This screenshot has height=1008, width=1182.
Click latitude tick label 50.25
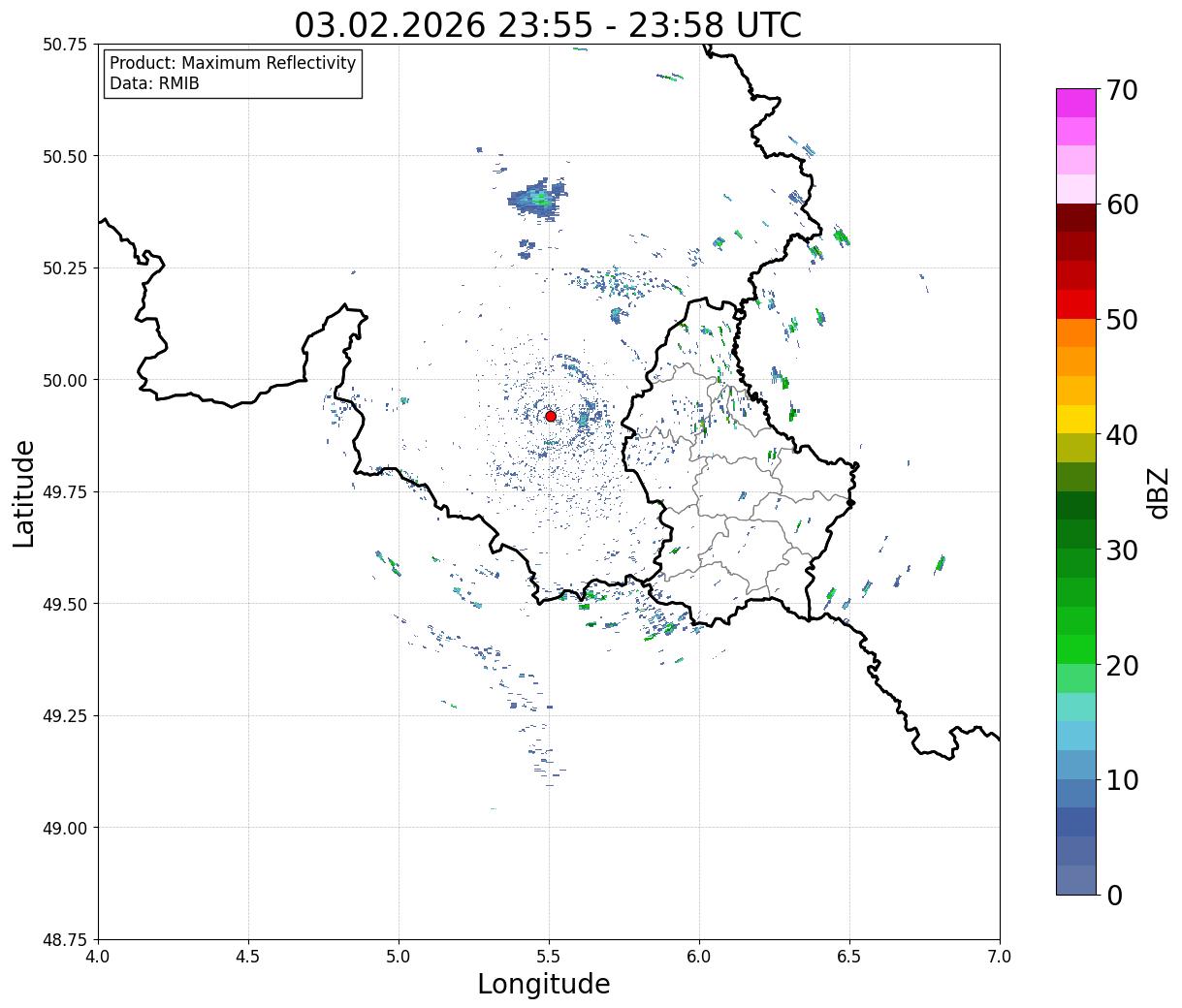point(65,268)
